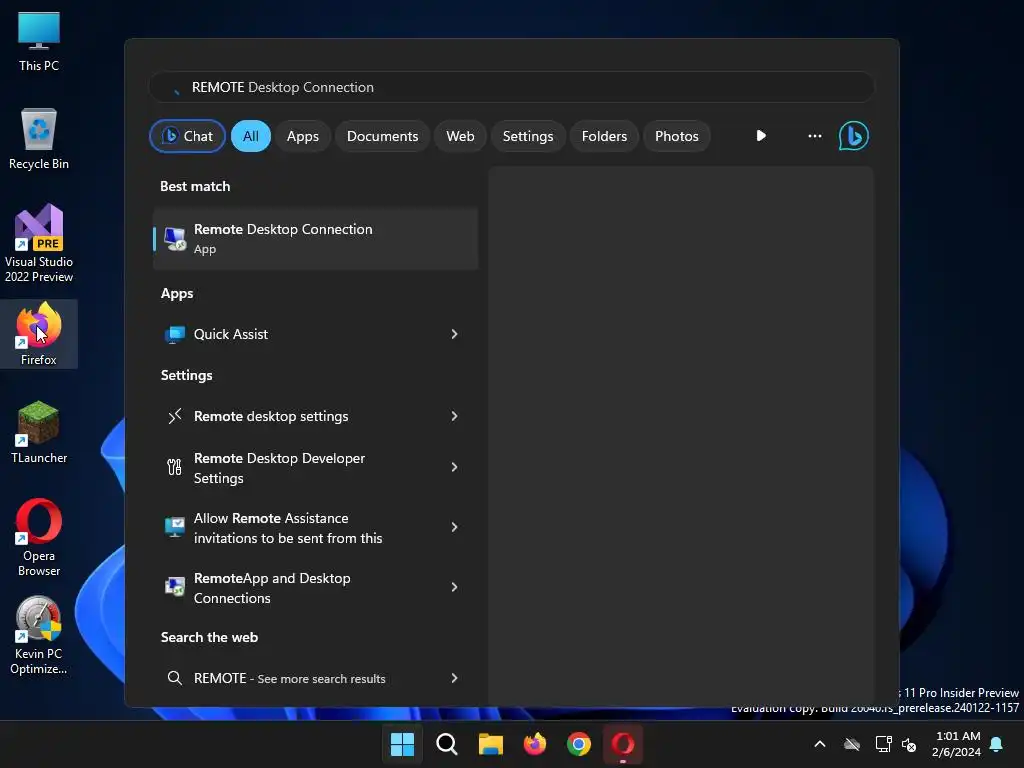Expand REMOTE web search result
The height and width of the screenshot is (768, 1024).
pyautogui.click(x=455, y=678)
